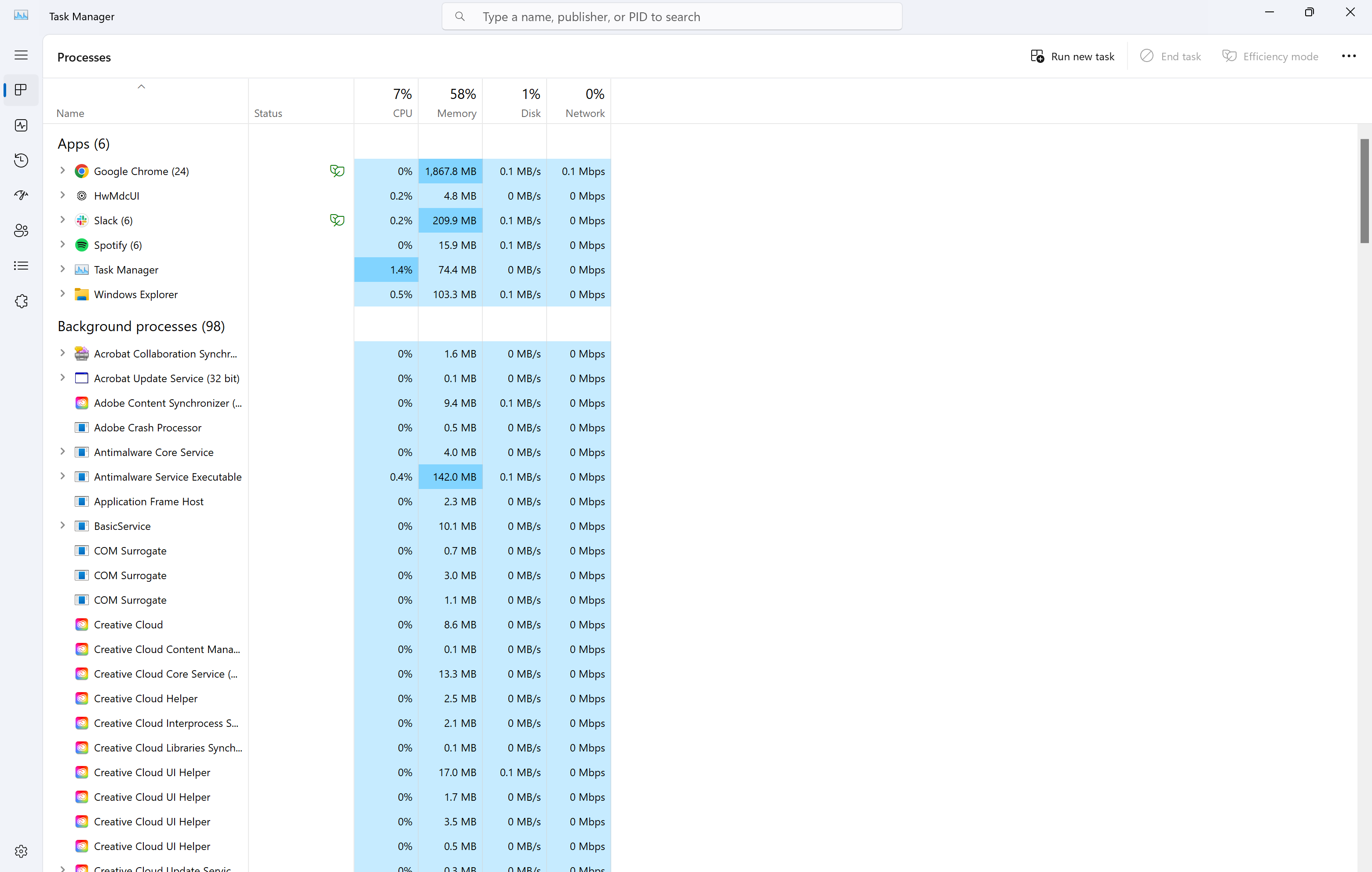1372x872 pixels.
Task: Click the Acrobat Update Service window icon
Action: [x=81, y=379]
